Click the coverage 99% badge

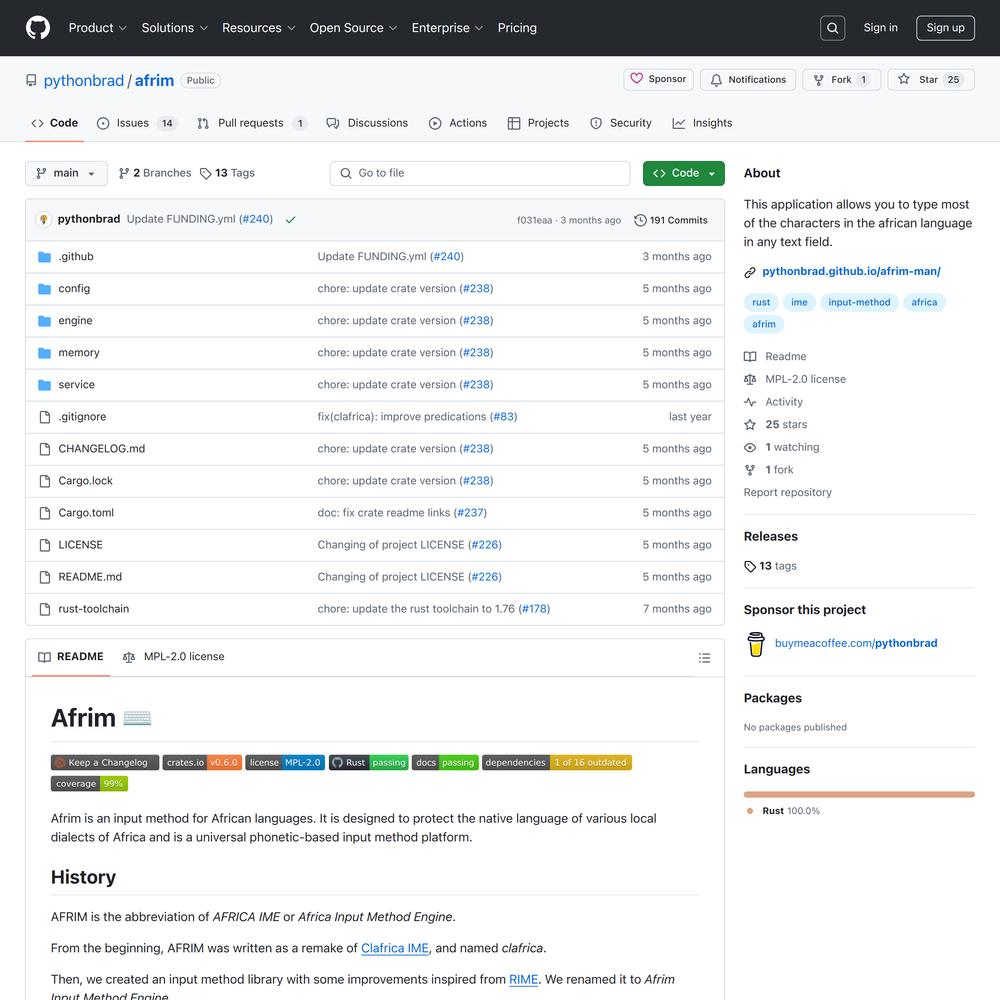(x=89, y=784)
